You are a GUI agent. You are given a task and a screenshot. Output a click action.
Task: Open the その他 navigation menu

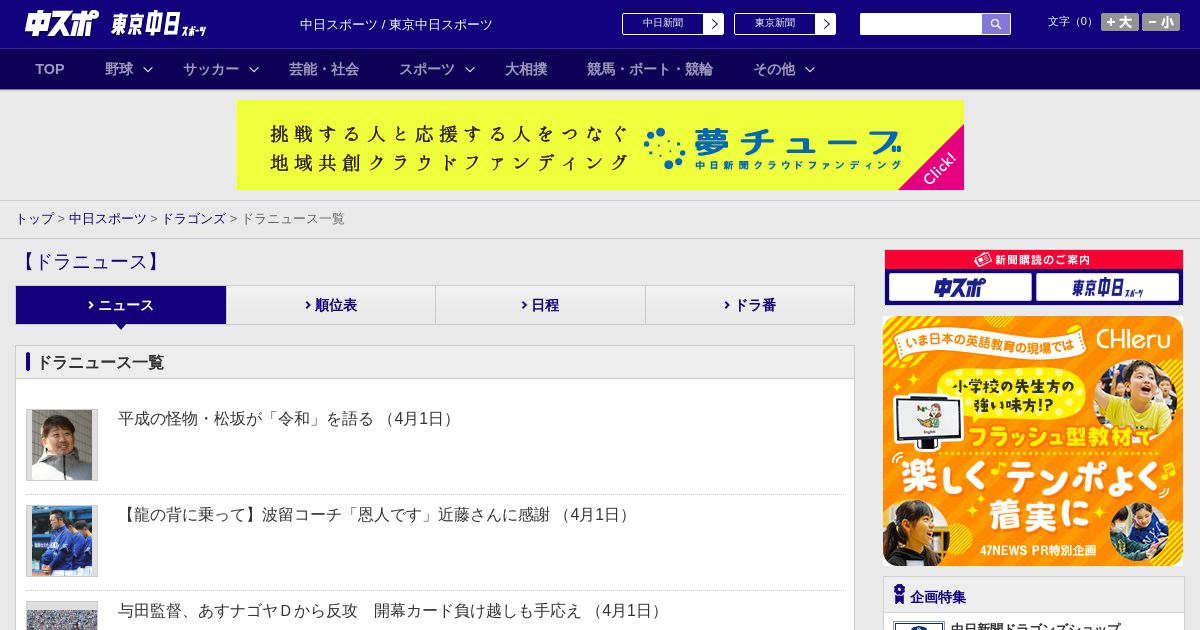774,69
